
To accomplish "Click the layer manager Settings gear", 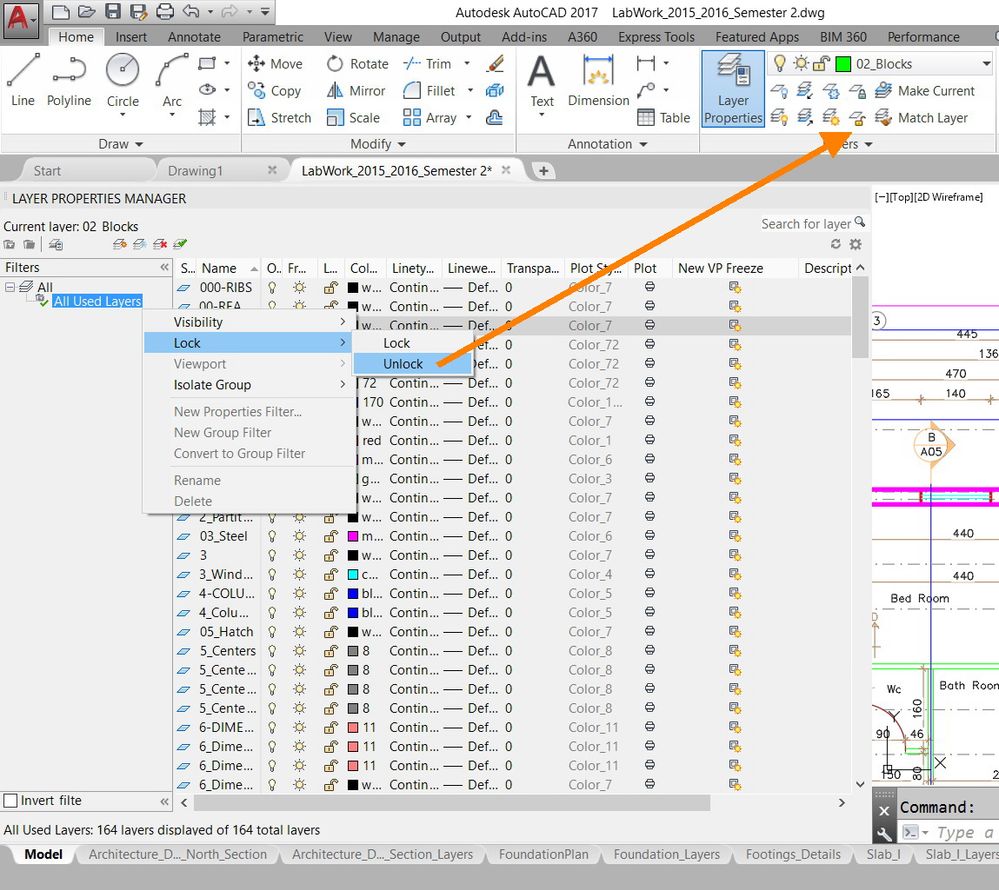I will pyautogui.click(x=856, y=244).
